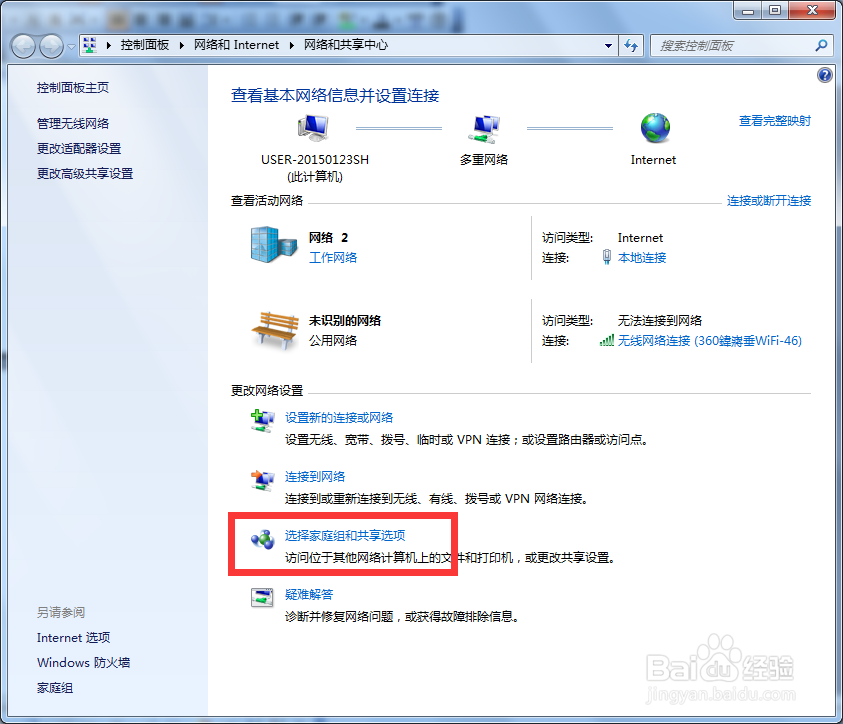Click the 设置新的连接或网络 icon
Screen dimensions: 843x724
[263, 420]
